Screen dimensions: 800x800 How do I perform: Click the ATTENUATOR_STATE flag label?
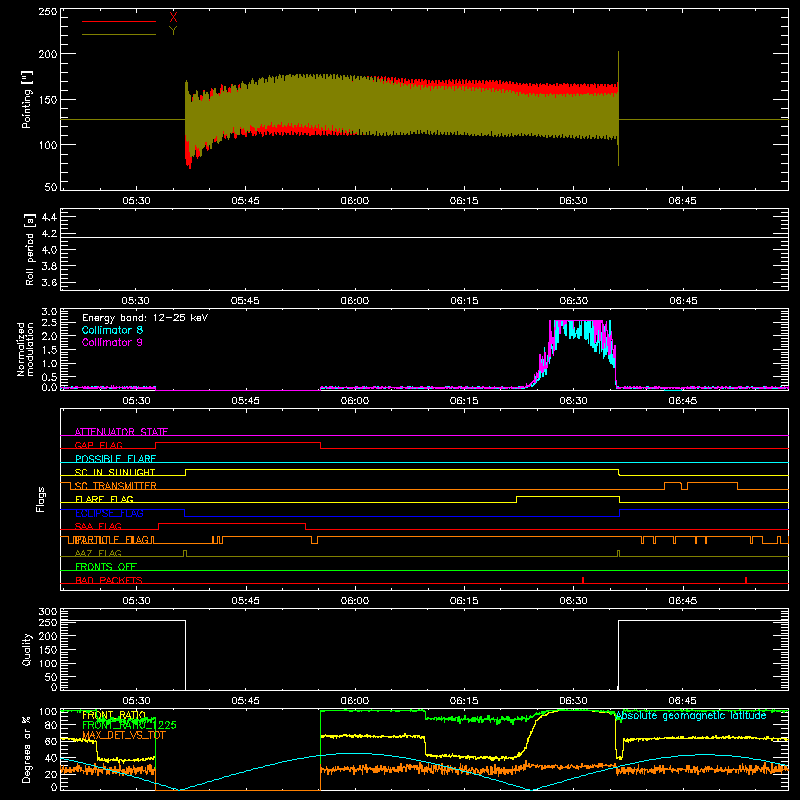pyautogui.click(x=121, y=432)
